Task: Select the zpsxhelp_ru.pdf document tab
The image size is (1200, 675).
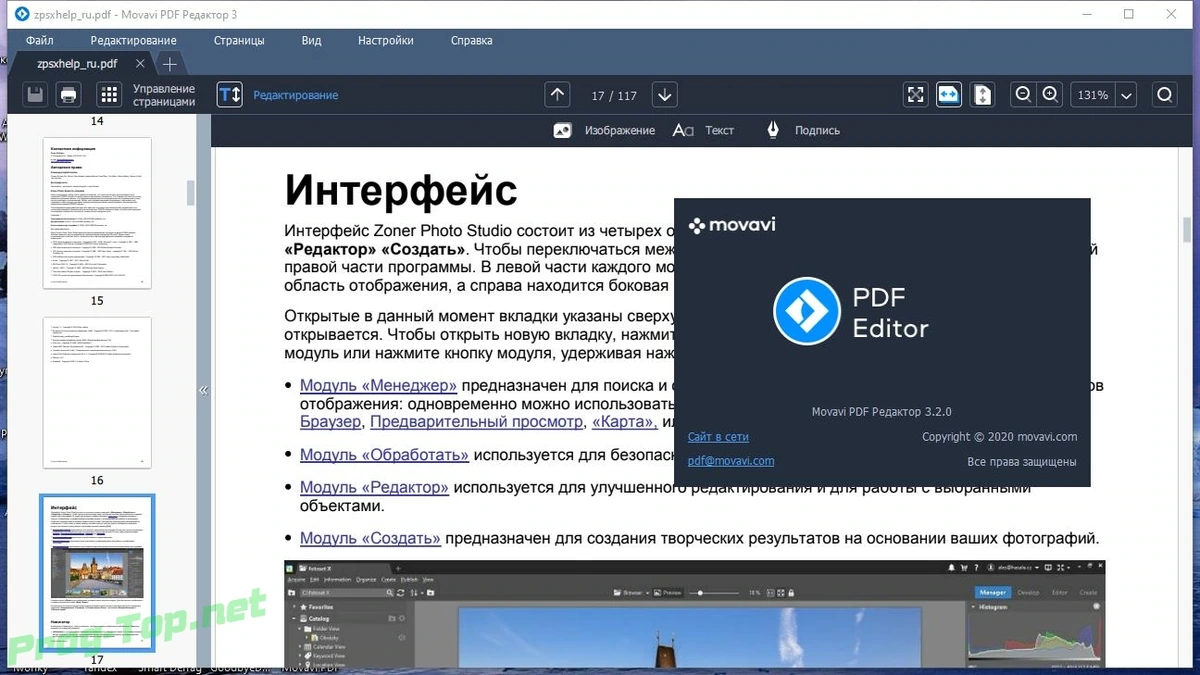Action: click(x=77, y=64)
